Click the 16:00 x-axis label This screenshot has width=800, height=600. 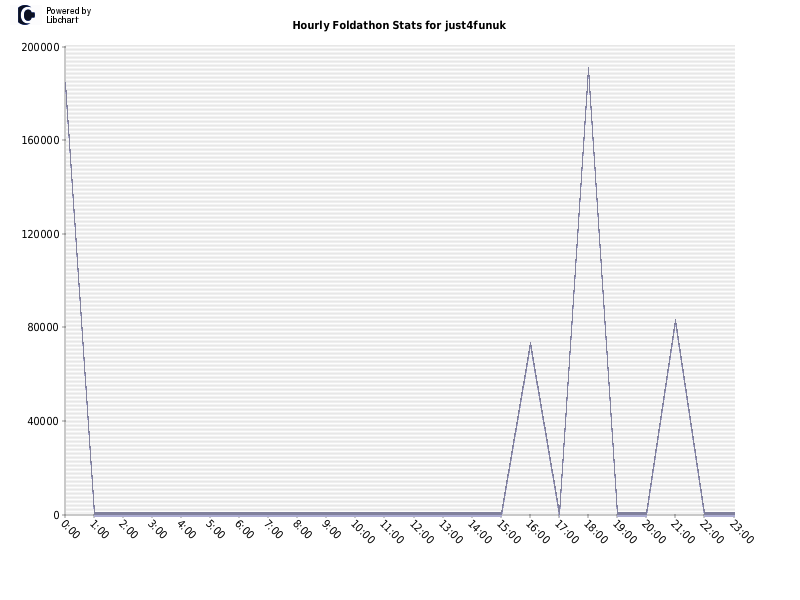tap(538, 532)
